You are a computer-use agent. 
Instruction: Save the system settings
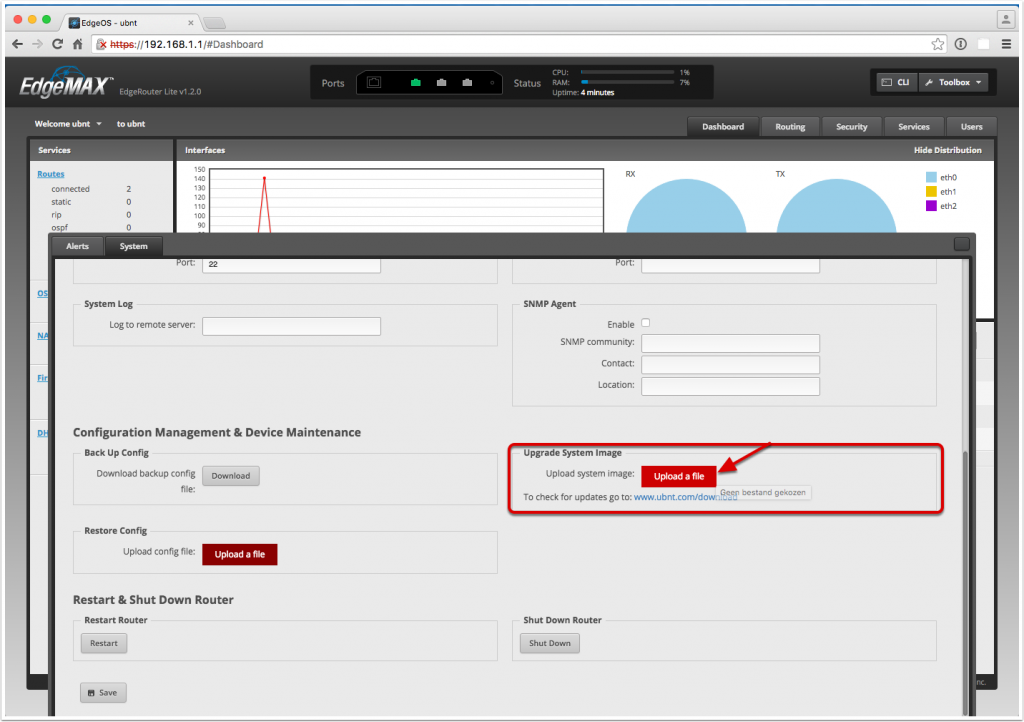click(103, 693)
